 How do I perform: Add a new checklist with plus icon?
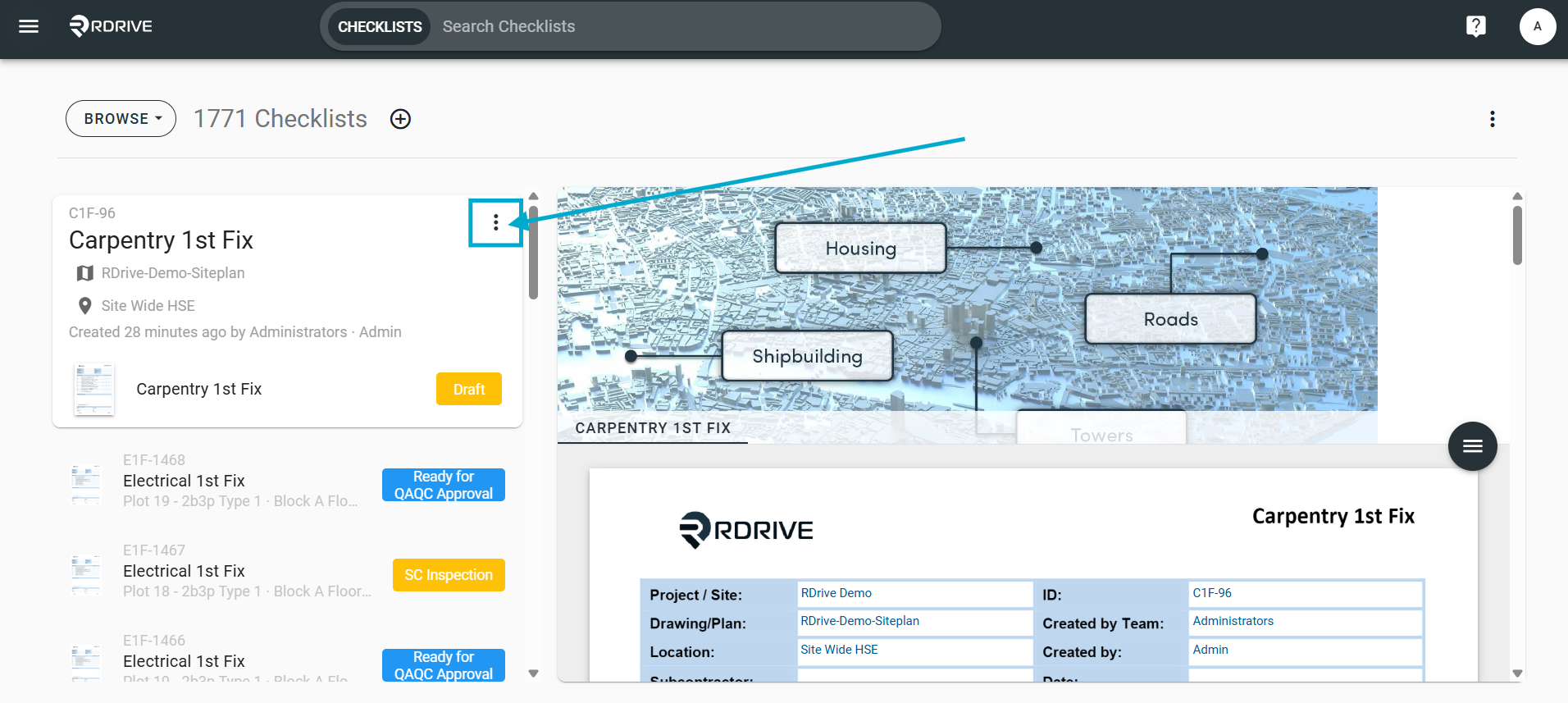pyautogui.click(x=400, y=119)
